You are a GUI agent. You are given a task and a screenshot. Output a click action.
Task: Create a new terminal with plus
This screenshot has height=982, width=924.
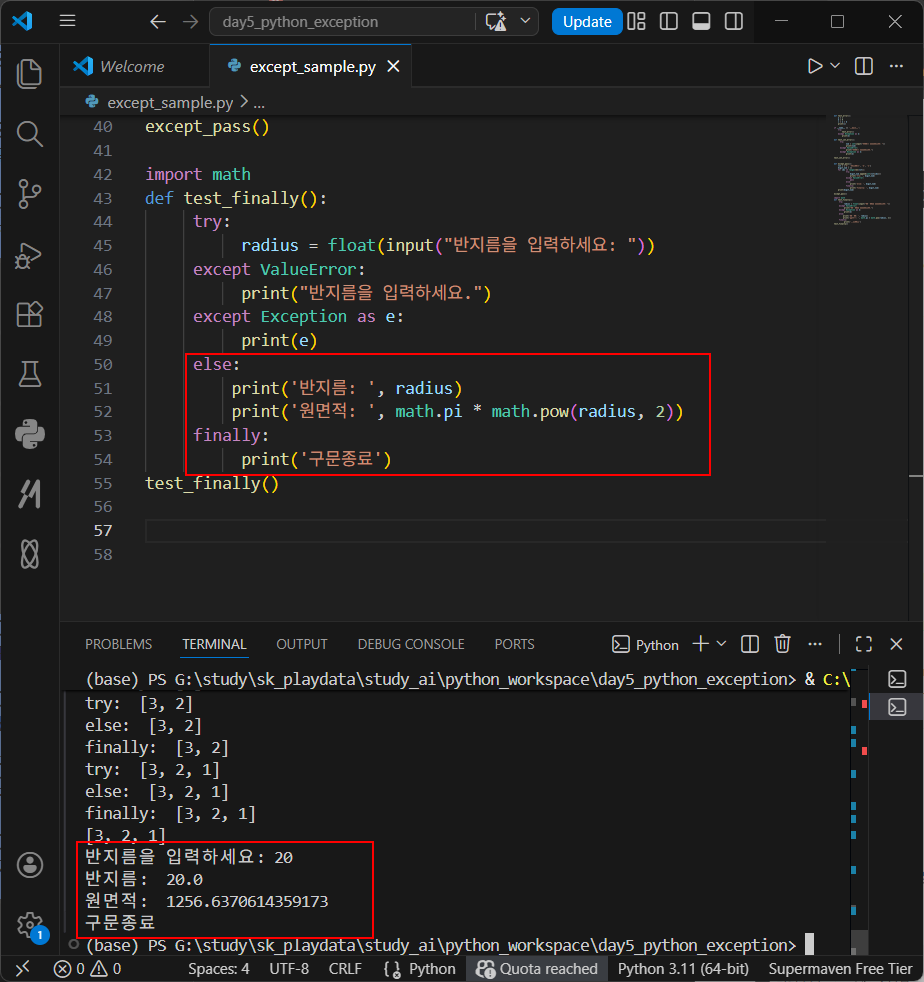click(x=701, y=644)
